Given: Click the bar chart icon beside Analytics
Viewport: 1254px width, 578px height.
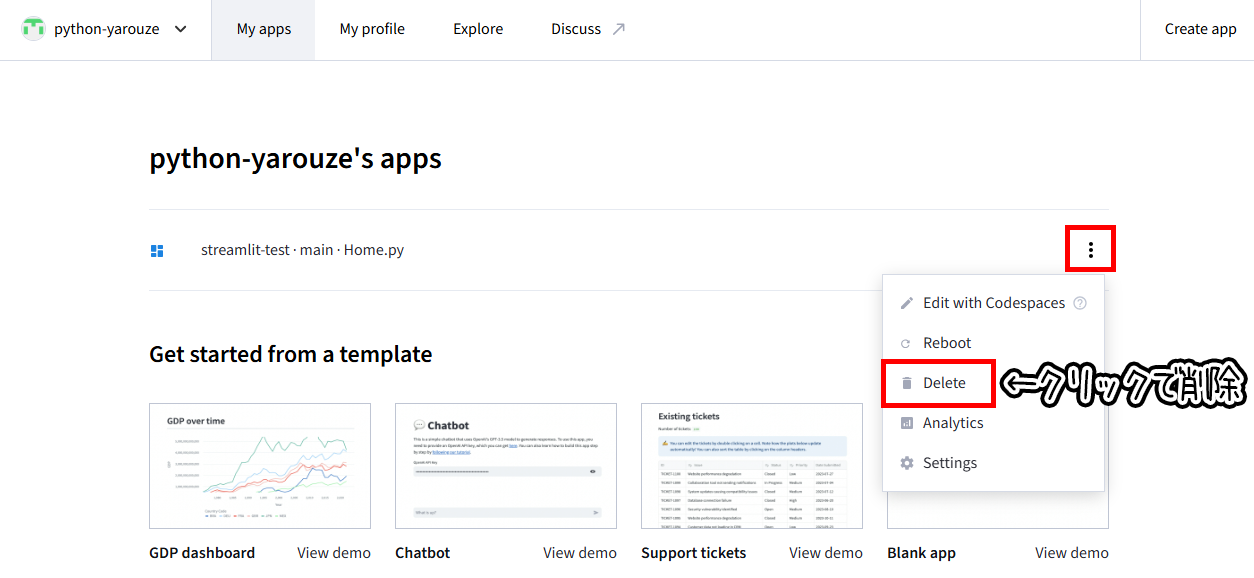Looking at the screenshot, I should (907, 423).
